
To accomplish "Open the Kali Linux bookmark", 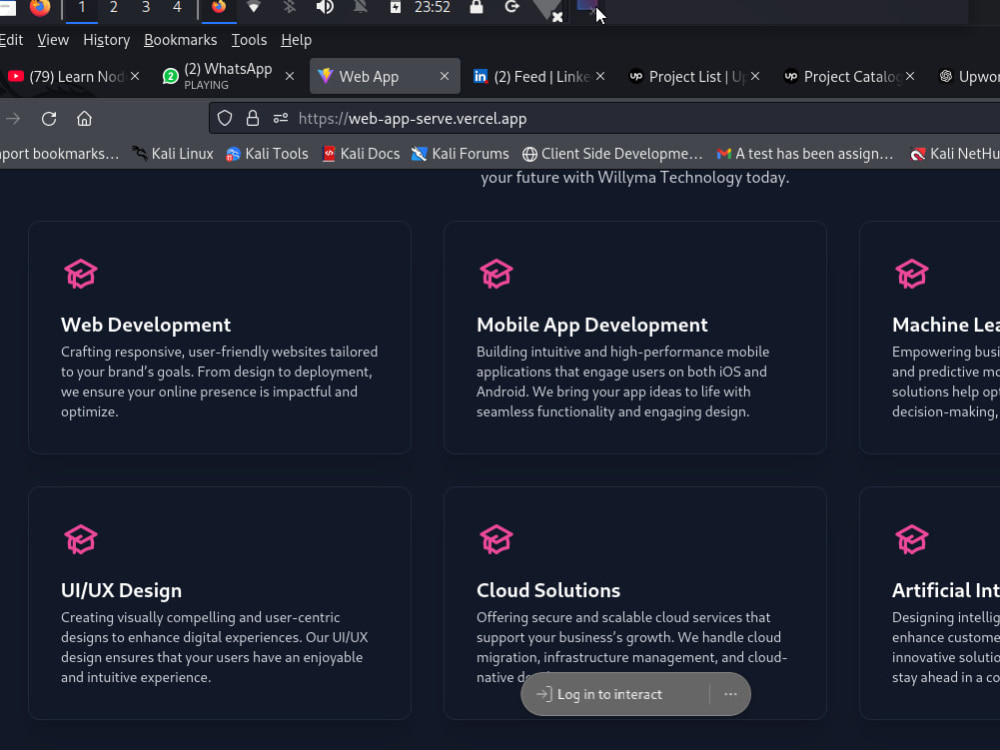I will 173,154.
